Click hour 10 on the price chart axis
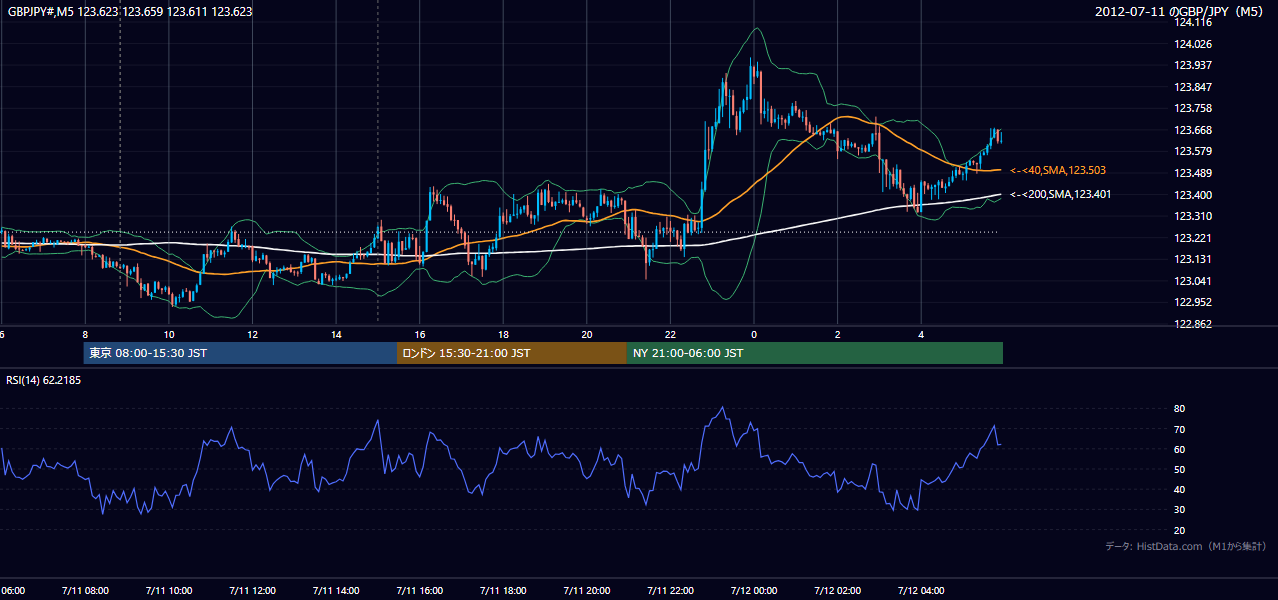1278x600 pixels. (x=169, y=335)
